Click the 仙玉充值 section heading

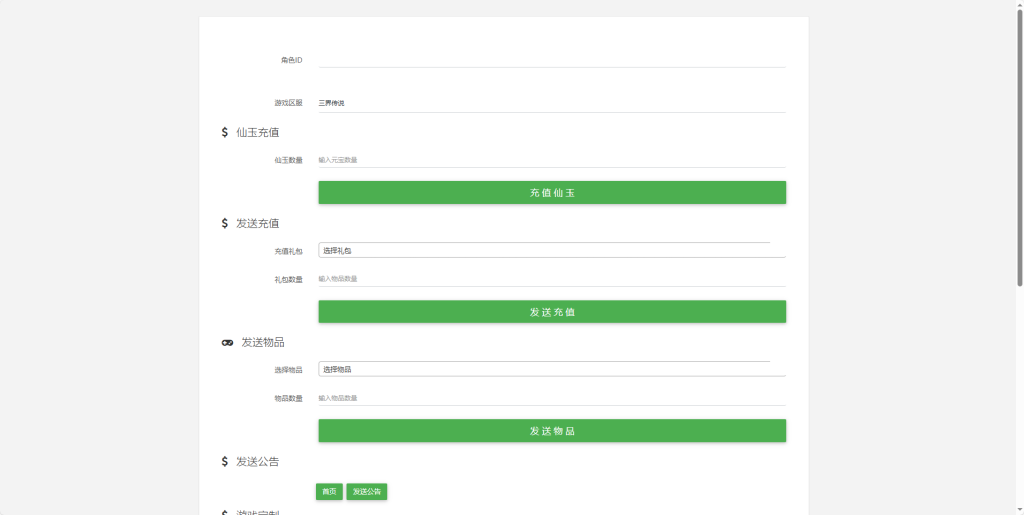pos(257,133)
